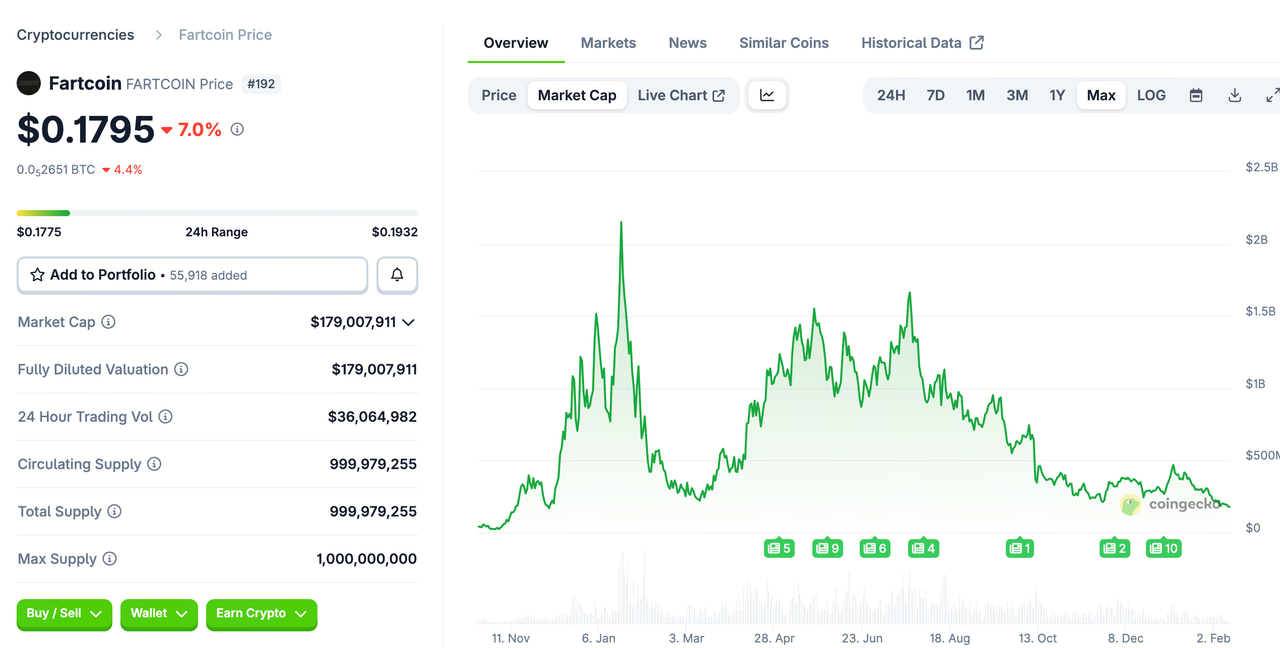The width and height of the screenshot is (1280, 648).
Task: Enable LOG scale on the chart
Action: pyautogui.click(x=1151, y=95)
